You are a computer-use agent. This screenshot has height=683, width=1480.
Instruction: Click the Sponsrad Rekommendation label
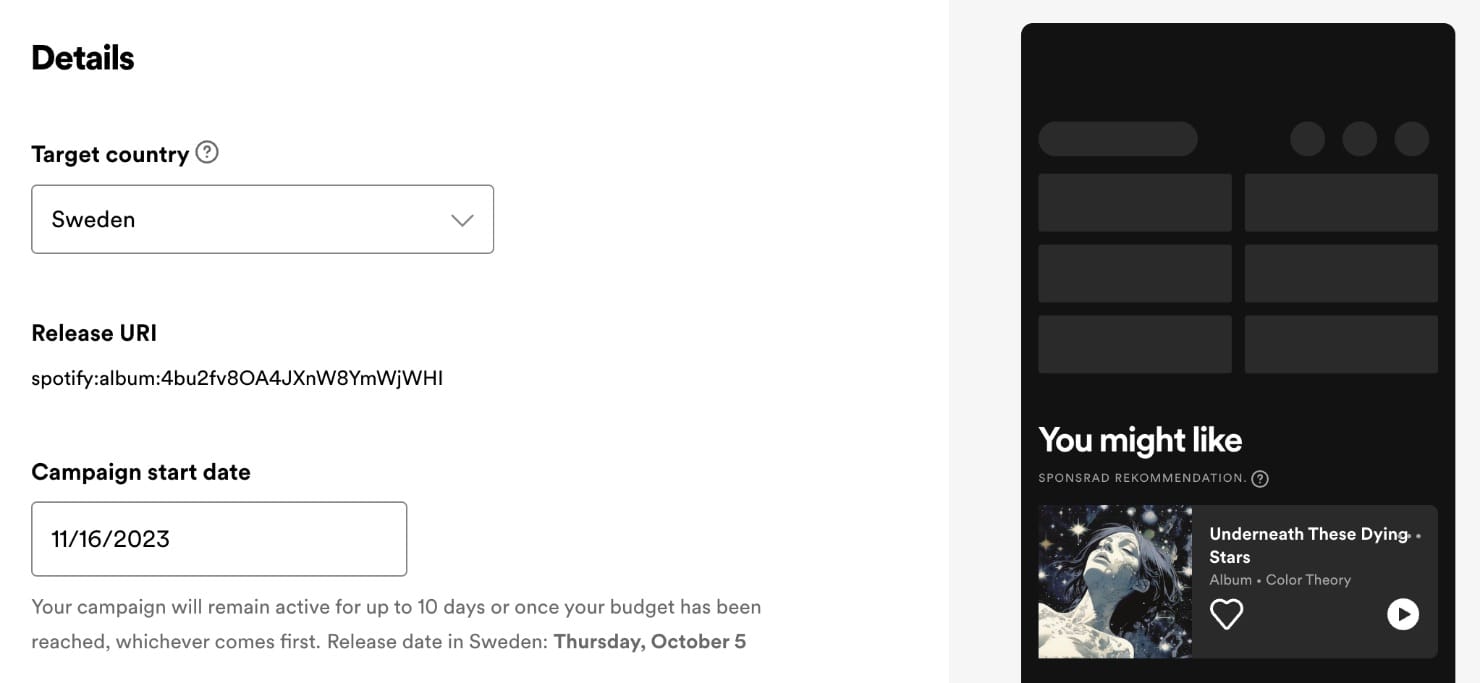point(1142,478)
